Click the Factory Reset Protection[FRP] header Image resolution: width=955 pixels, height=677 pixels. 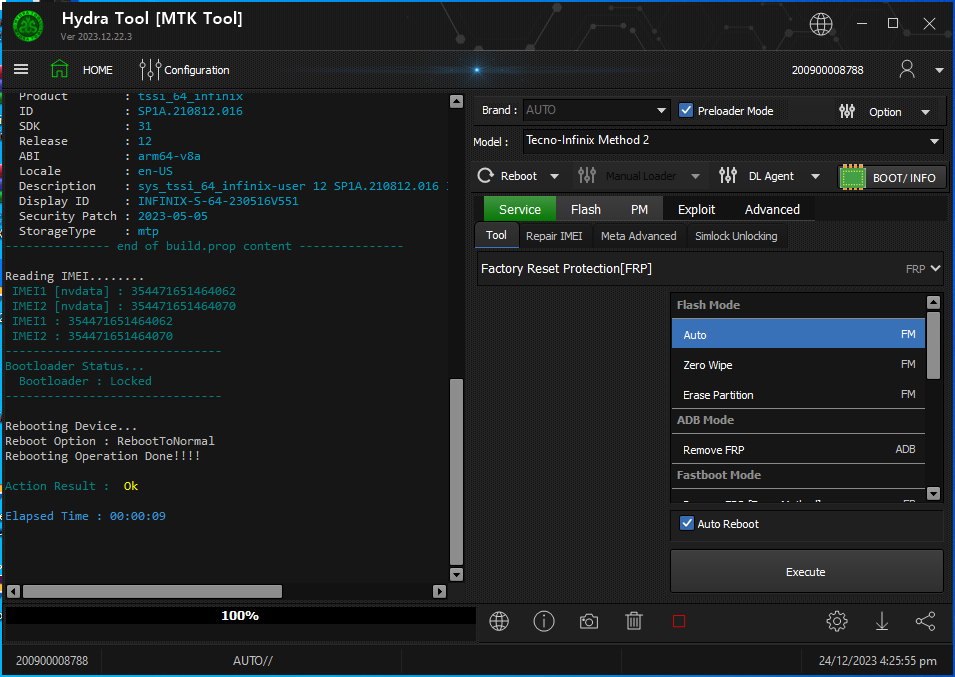711,268
